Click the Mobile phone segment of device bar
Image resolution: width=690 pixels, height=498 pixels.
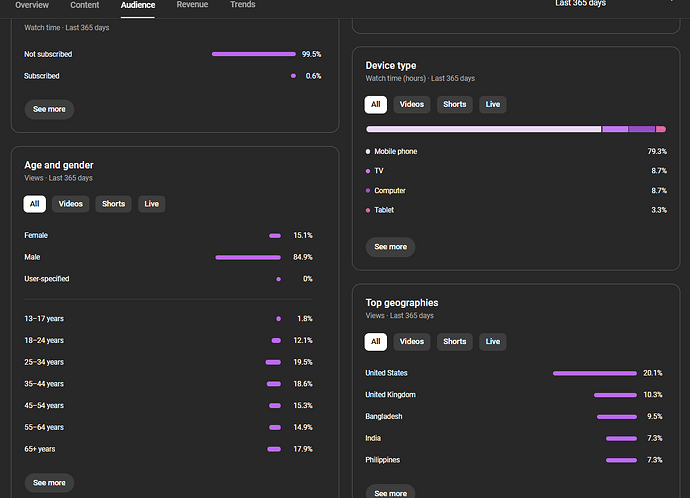[x=484, y=129]
